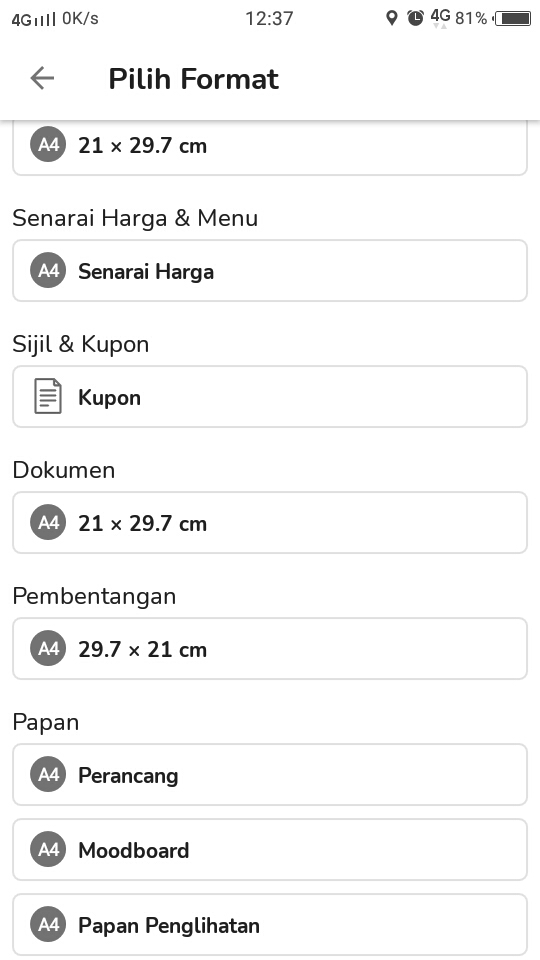Tap A4 icon in Dokumen format row
The height and width of the screenshot is (960, 540).
coord(48,523)
